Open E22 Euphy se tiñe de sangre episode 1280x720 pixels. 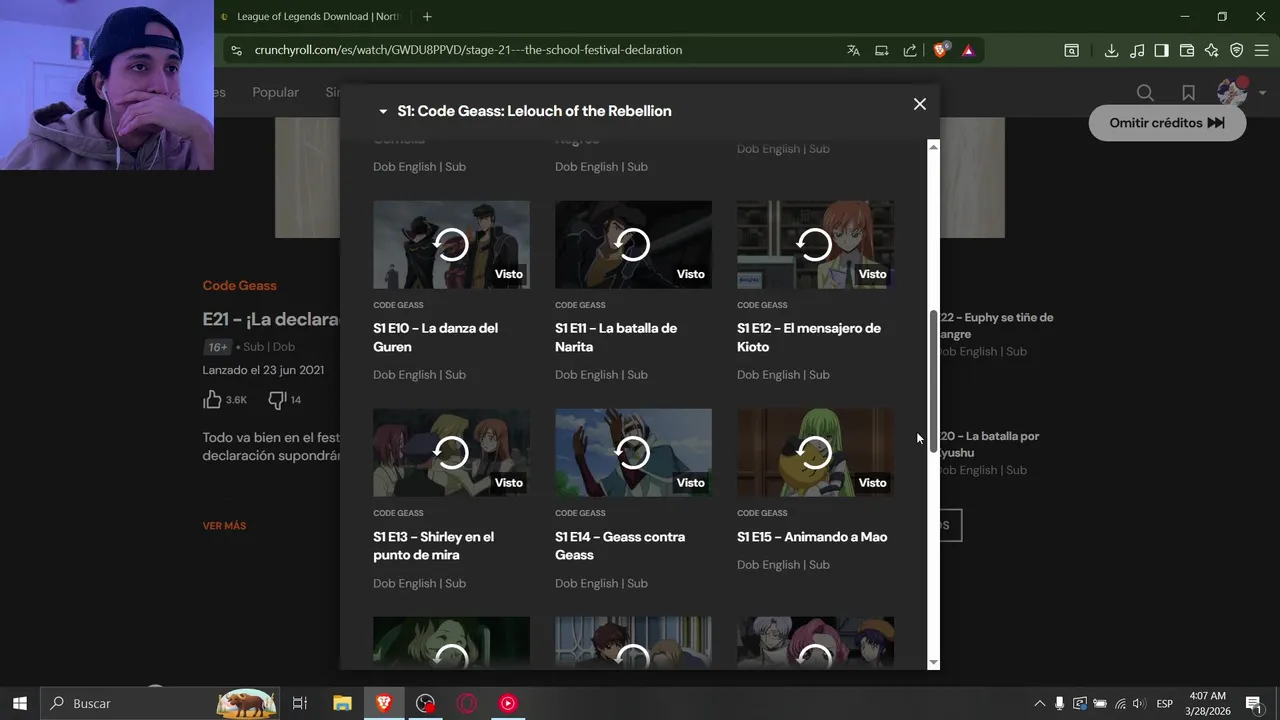[x=996, y=326]
